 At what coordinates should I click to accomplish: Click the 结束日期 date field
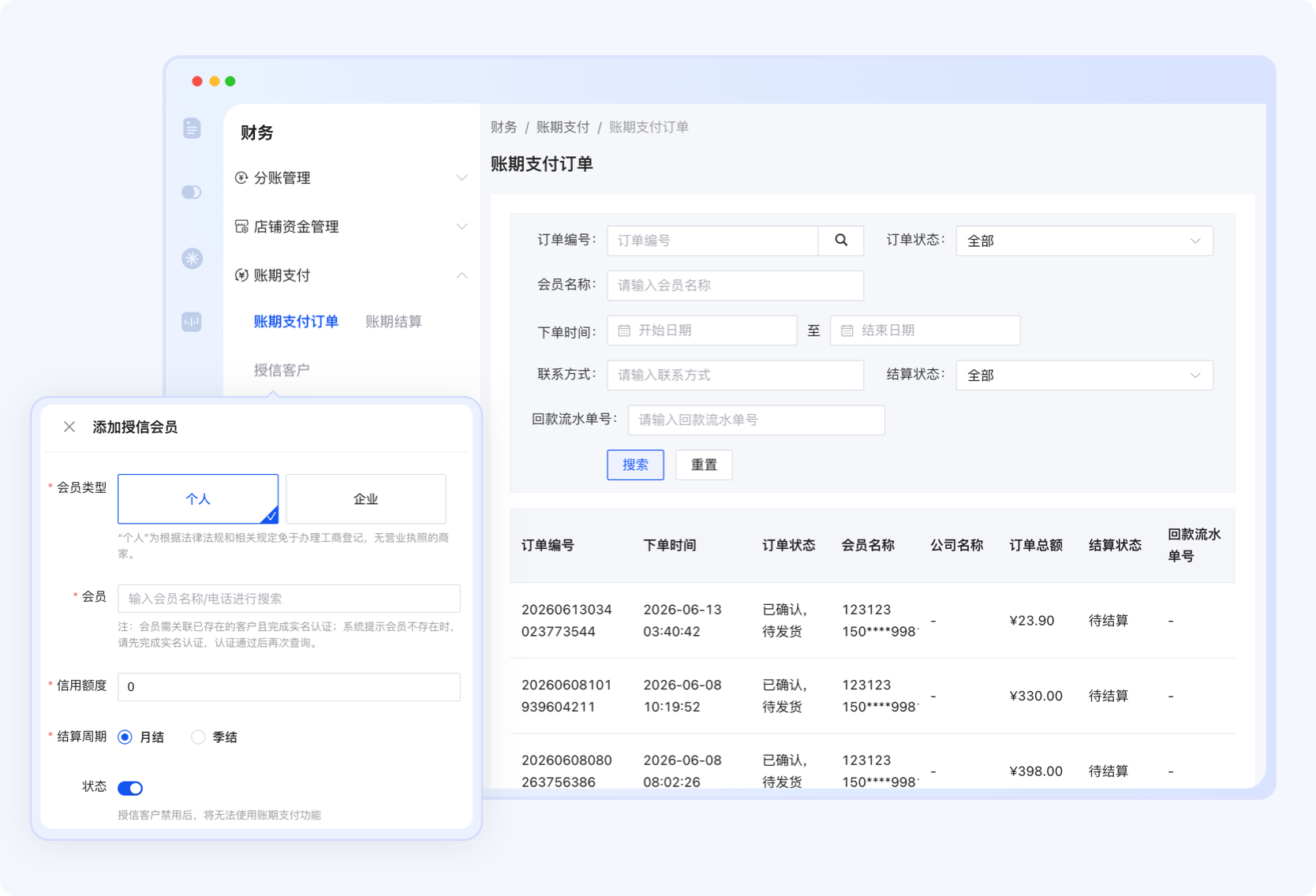coord(925,330)
